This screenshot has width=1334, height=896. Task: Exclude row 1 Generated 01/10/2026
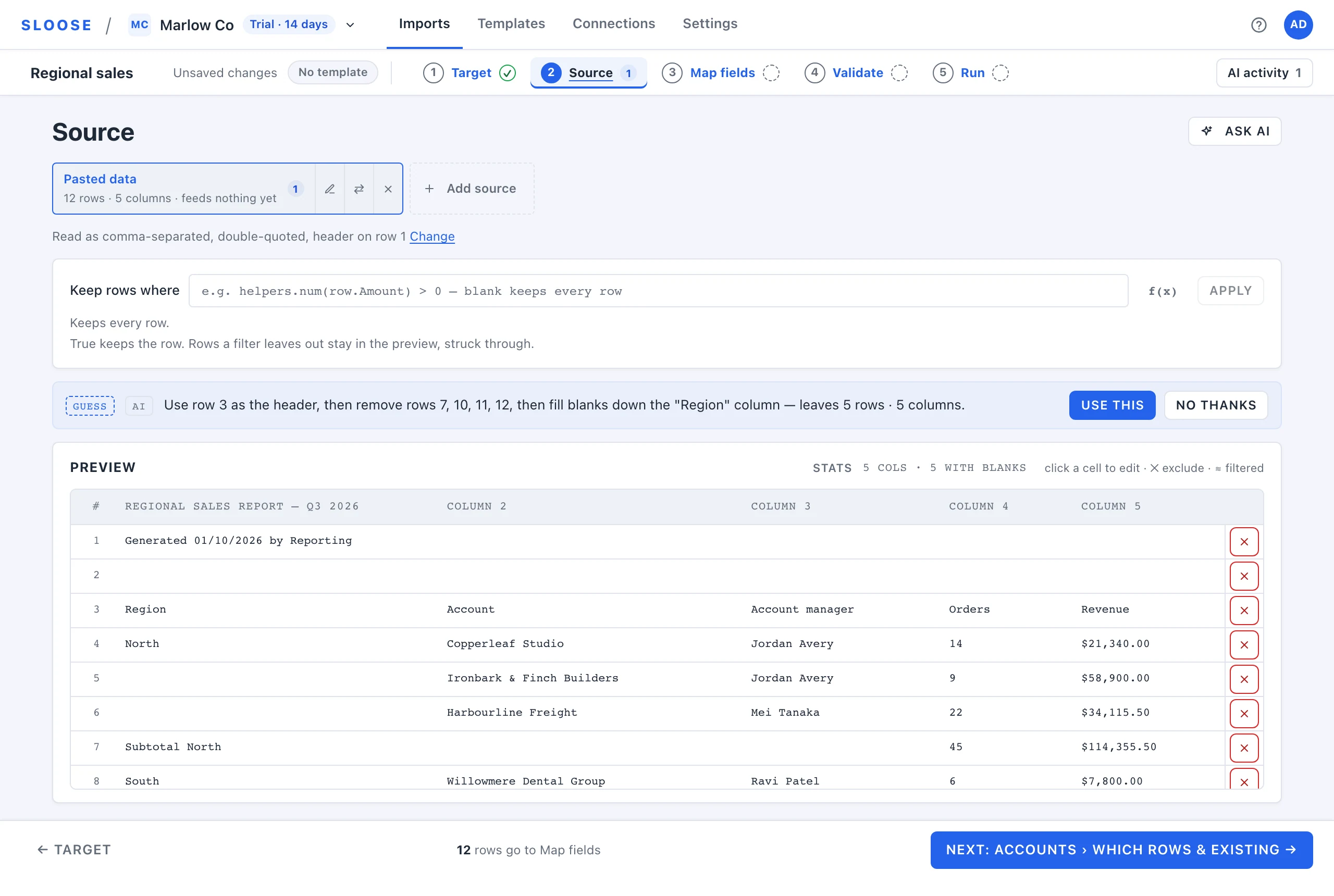[1244, 542]
